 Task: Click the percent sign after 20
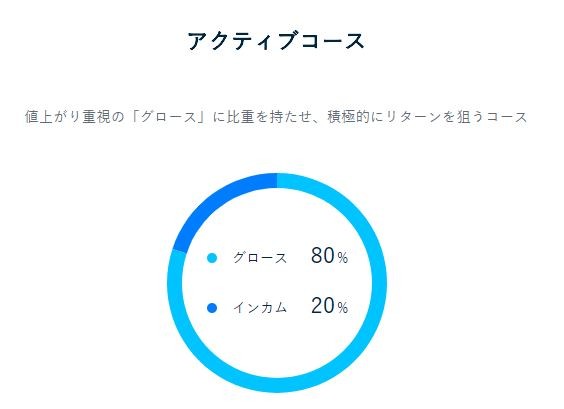[x=343, y=308]
